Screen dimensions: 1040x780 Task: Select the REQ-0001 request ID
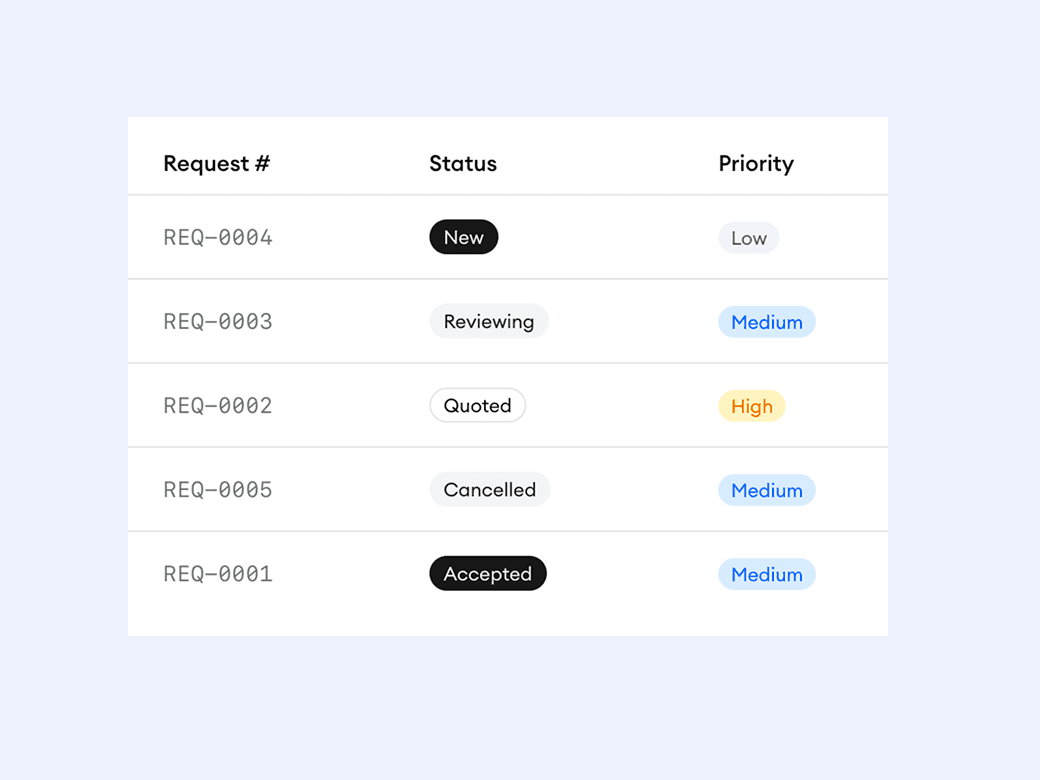point(218,574)
